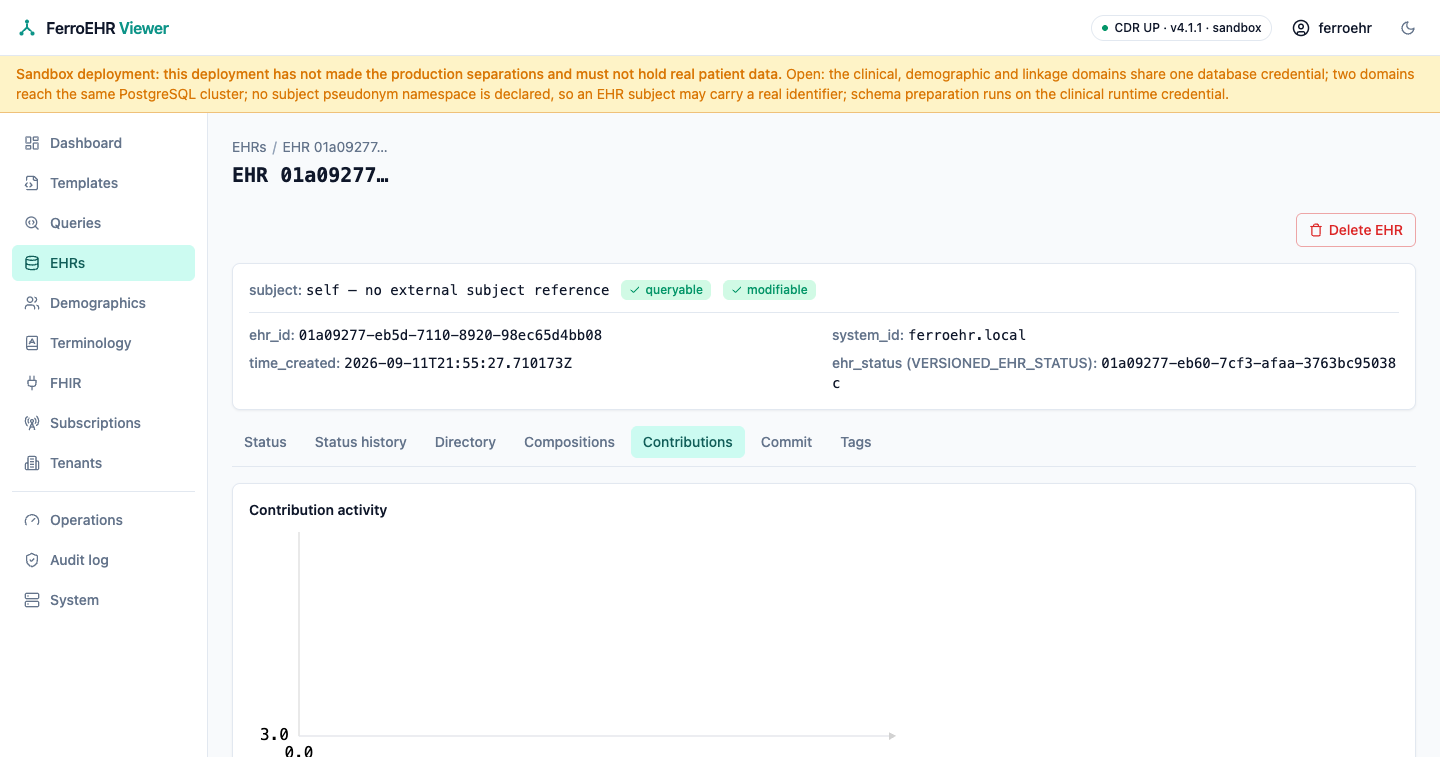Toggle dark mode moon icon
The height and width of the screenshot is (757, 1440).
(x=1408, y=28)
